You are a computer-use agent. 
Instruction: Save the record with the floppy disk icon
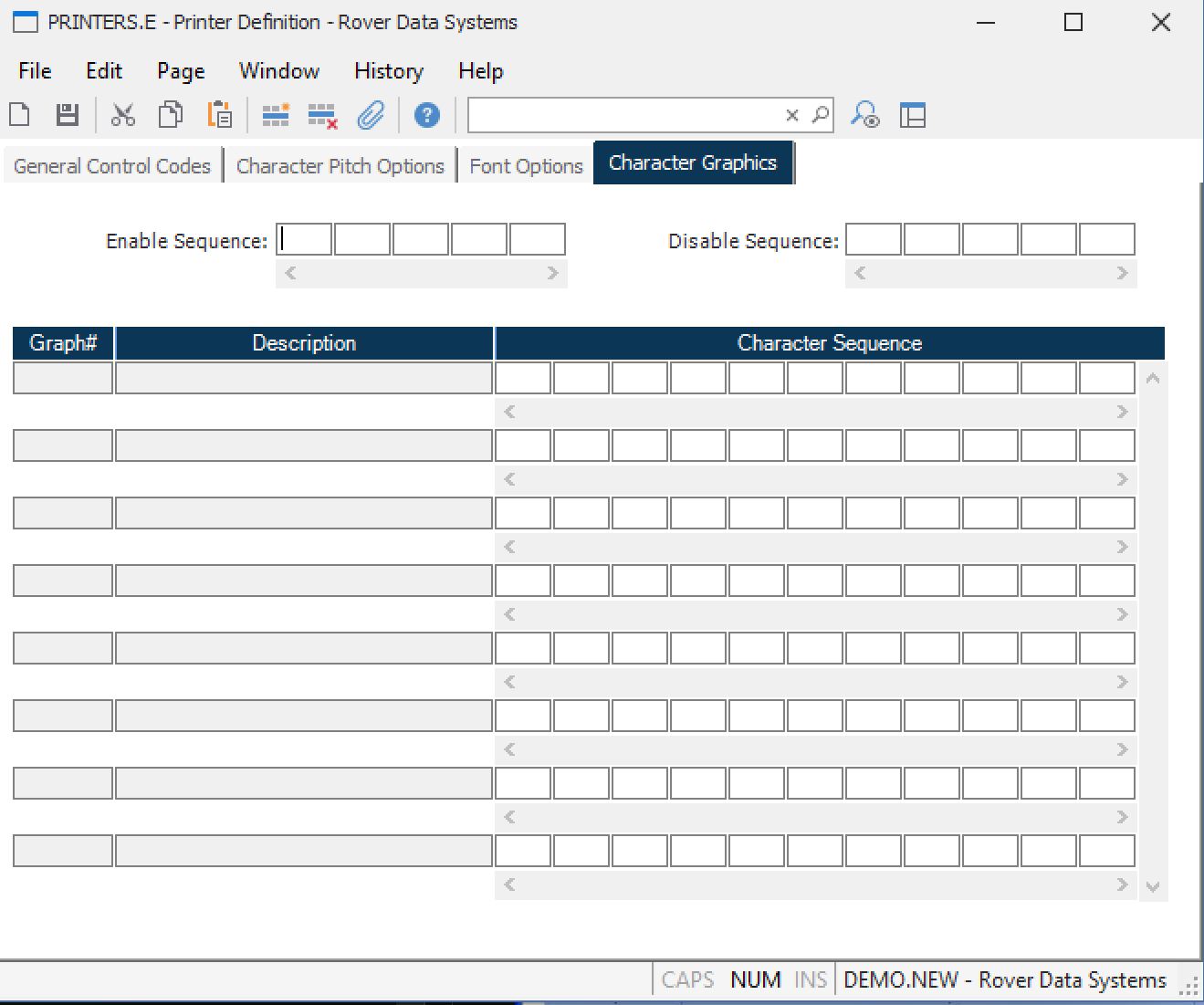click(68, 115)
